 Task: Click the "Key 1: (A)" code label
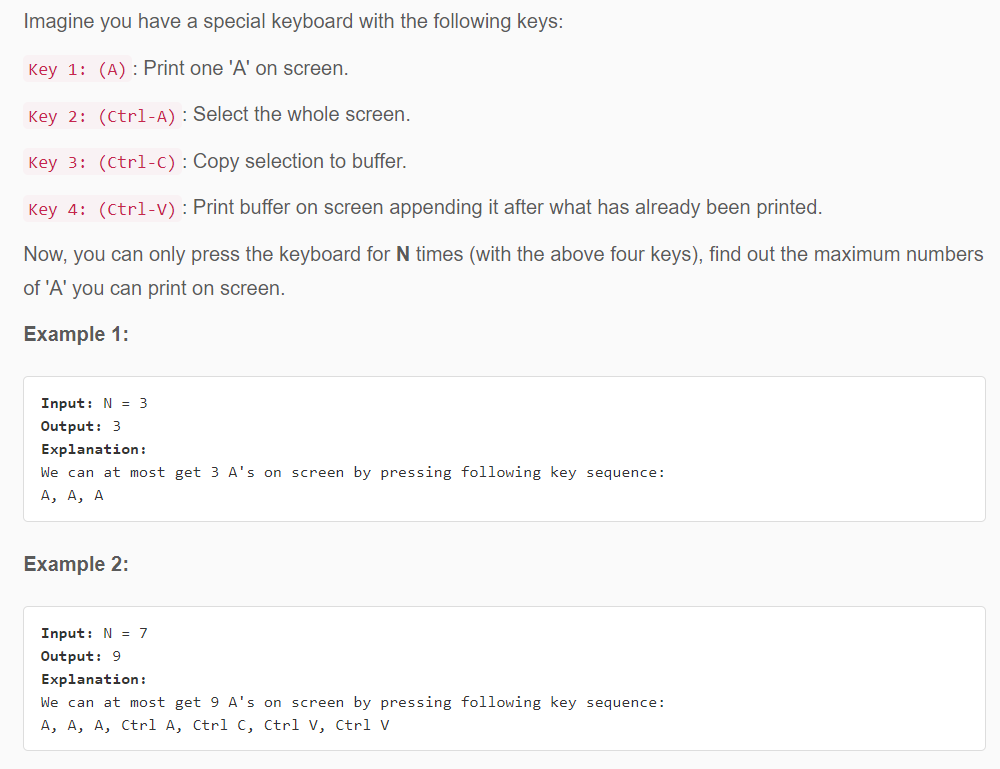pos(78,69)
